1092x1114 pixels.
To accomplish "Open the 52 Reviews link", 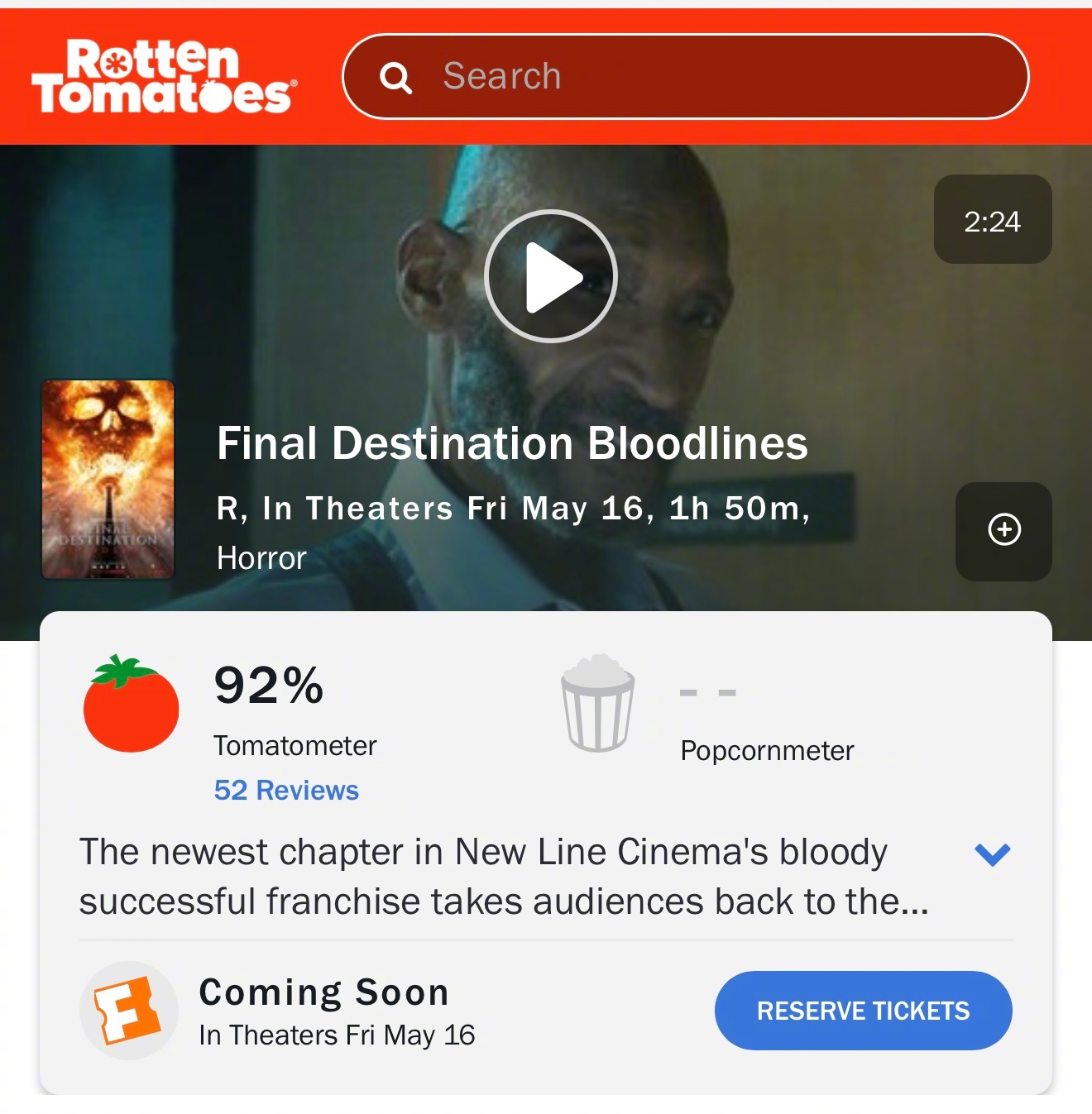I will click(286, 791).
